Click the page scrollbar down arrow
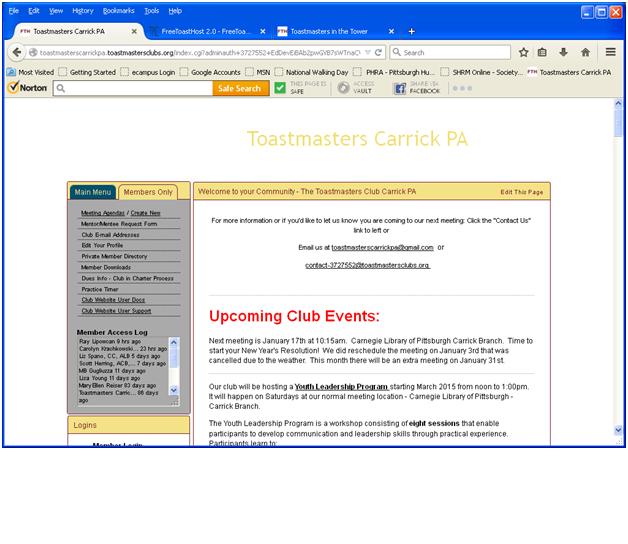This screenshot has height=544, width=628. 618,430
